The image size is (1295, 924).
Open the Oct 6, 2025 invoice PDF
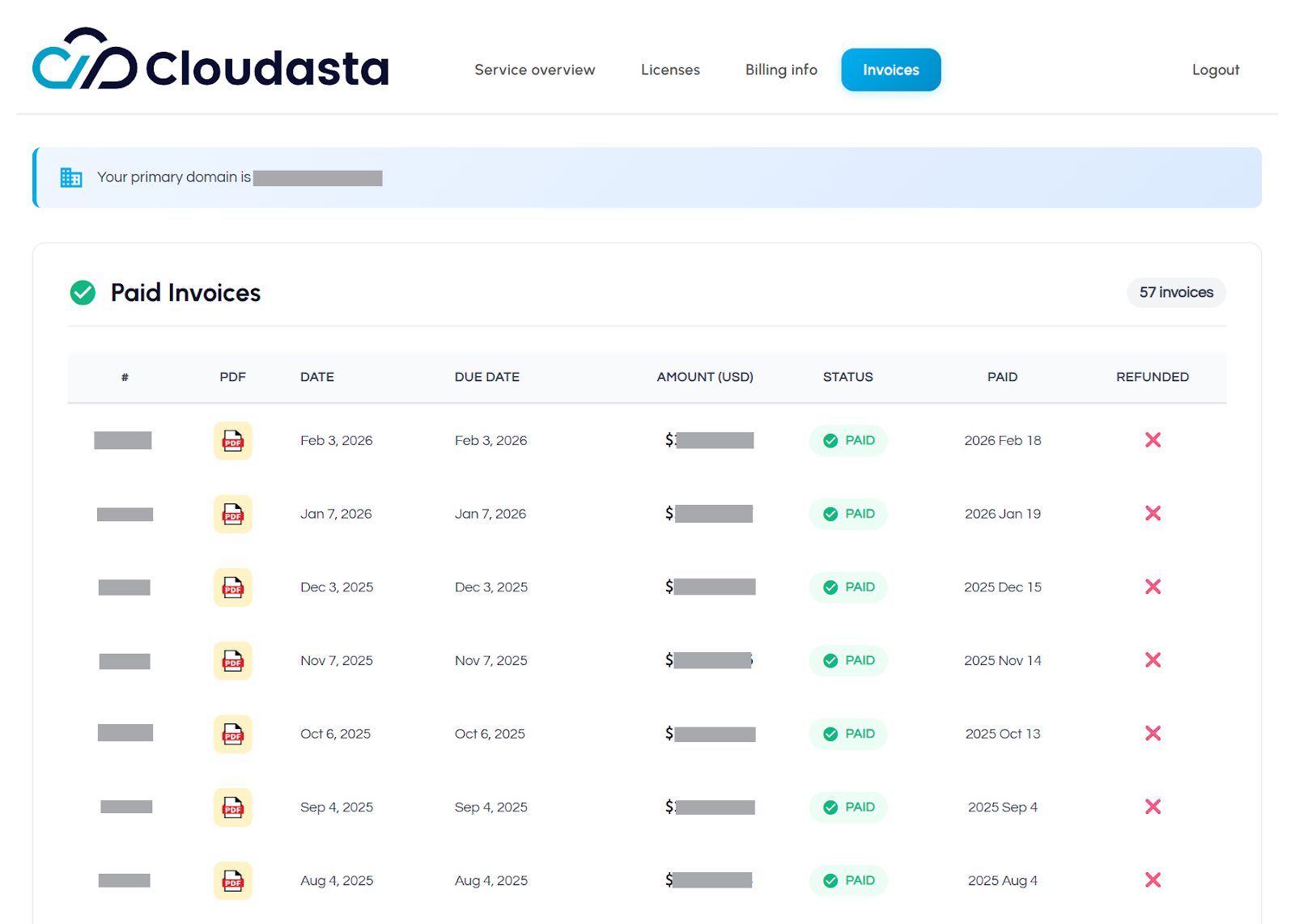point(232,734)
